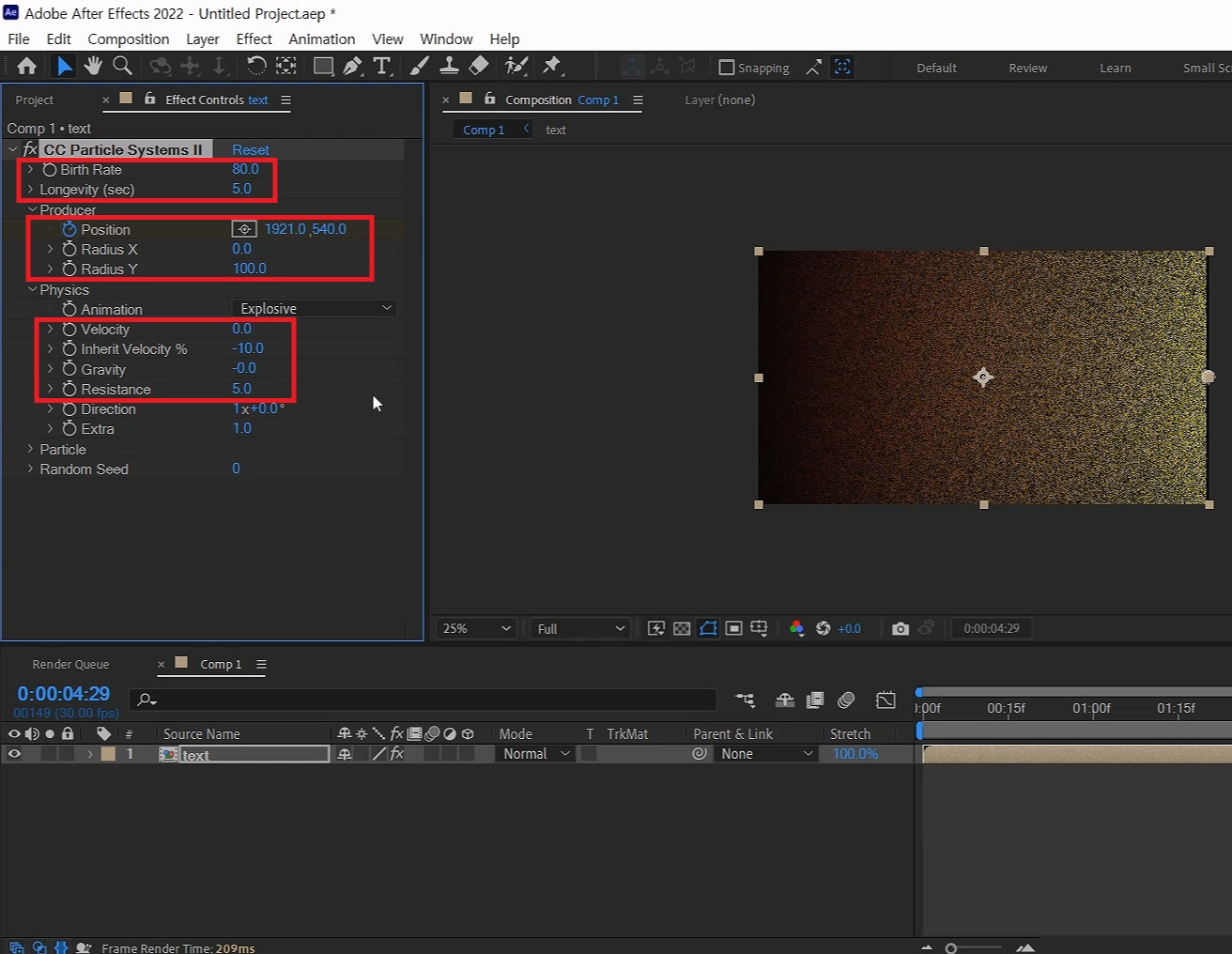The image size is (1232, 954).
Task: Click the Stretch value 100.0%
Action: (855, 754)
